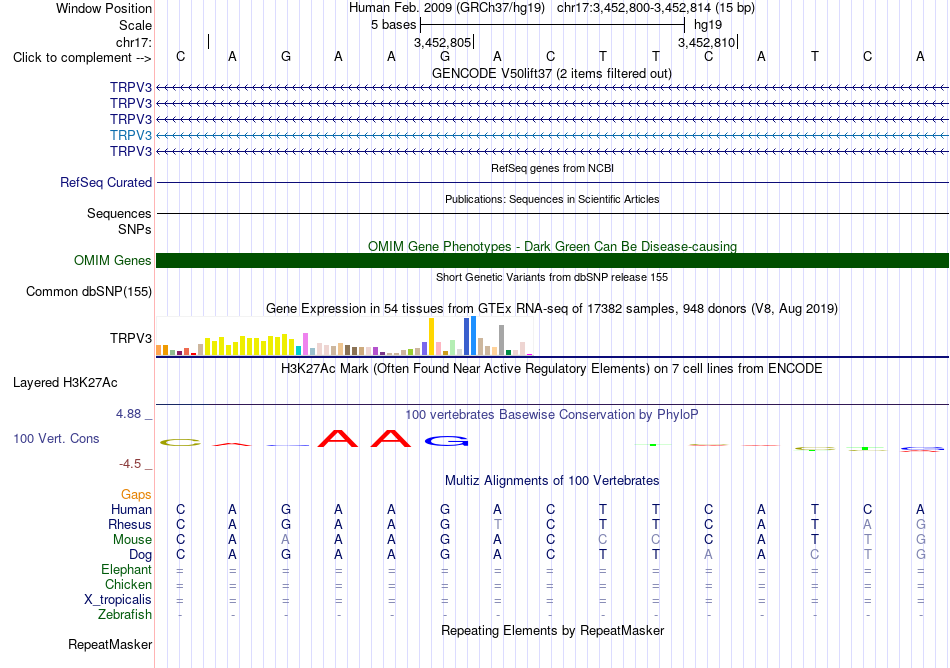The width and height of the screenshot is (950, 668).
Task: Select the hg19 text beside scale bar
Action: (x=708, y=25)
